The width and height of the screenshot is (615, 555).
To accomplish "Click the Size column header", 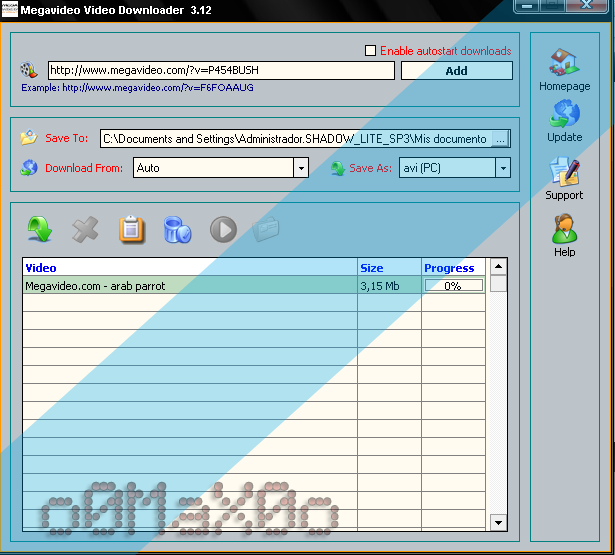I will pyautogui.click(x=389, y=267).
